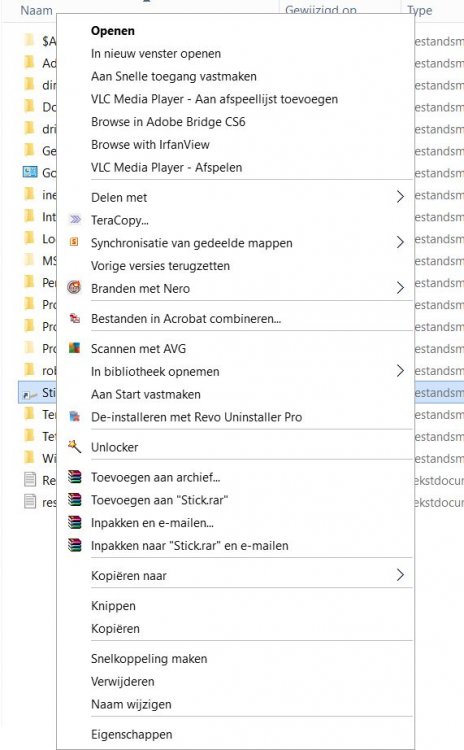Select Scannen met AVG
The image size is (464, 750).
point(138,349)
